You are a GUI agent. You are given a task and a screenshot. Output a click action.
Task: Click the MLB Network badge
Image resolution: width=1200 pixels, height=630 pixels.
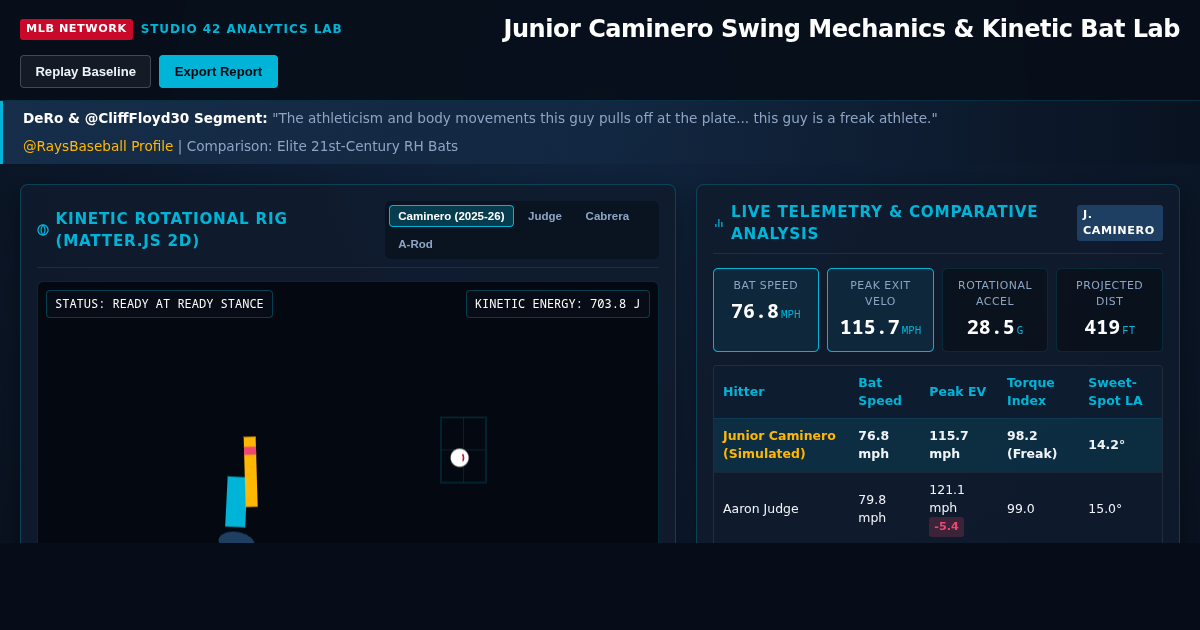[76, 29]
